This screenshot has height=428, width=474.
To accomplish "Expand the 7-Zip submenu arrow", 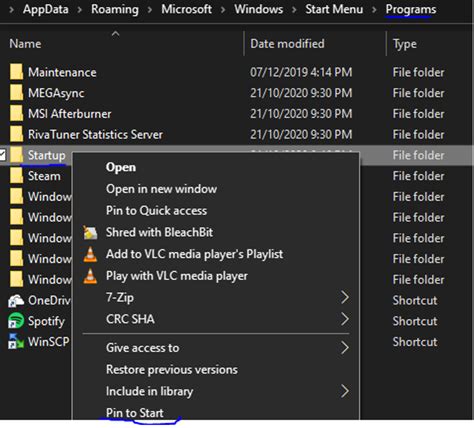I will pos(345,297).
